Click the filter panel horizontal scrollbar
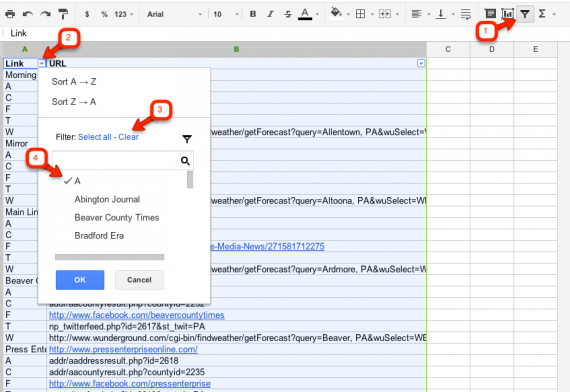The height and width of the screenshot is (392, 570). (109, 257)
